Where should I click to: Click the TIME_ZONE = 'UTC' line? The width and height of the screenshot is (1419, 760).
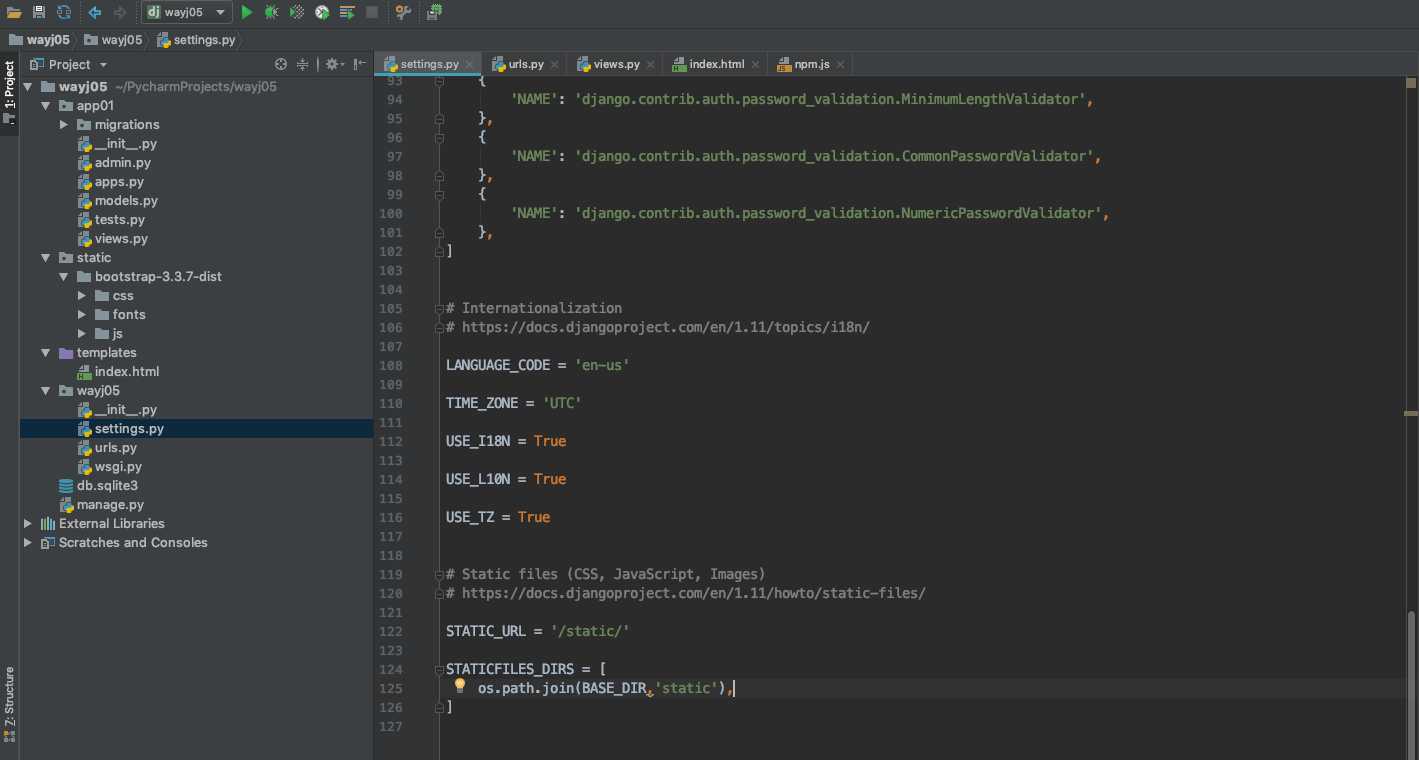click(514, 403)
